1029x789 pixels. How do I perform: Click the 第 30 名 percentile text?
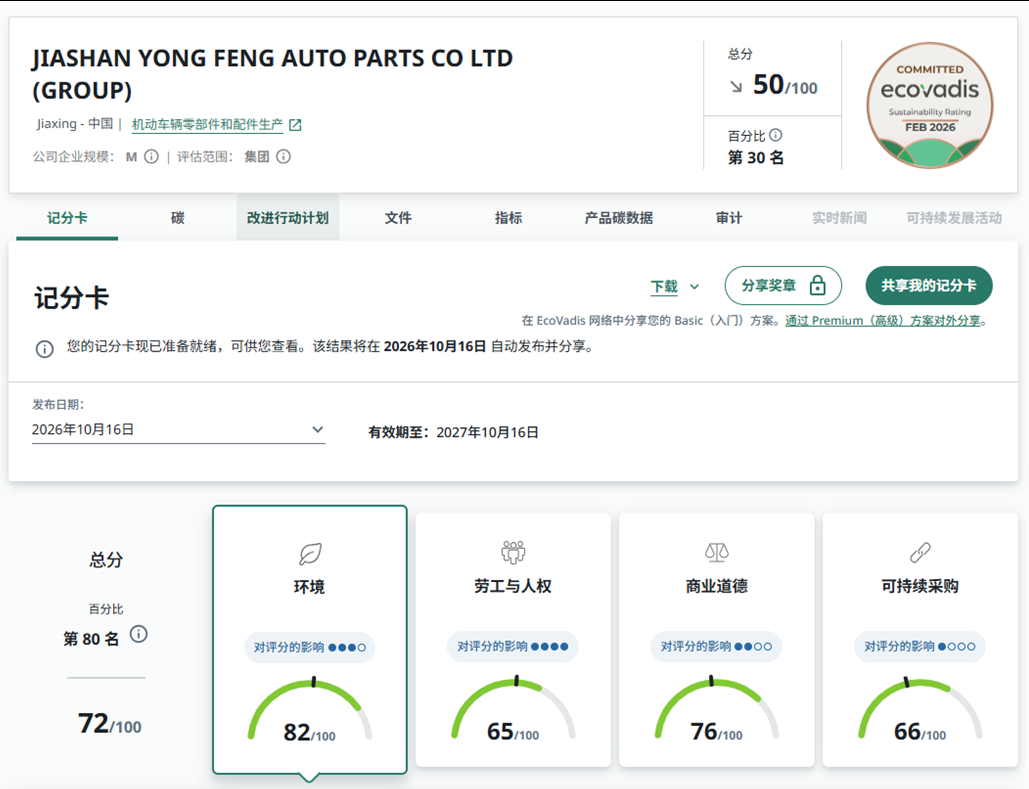pyautogui.click(x=756, y=158)
